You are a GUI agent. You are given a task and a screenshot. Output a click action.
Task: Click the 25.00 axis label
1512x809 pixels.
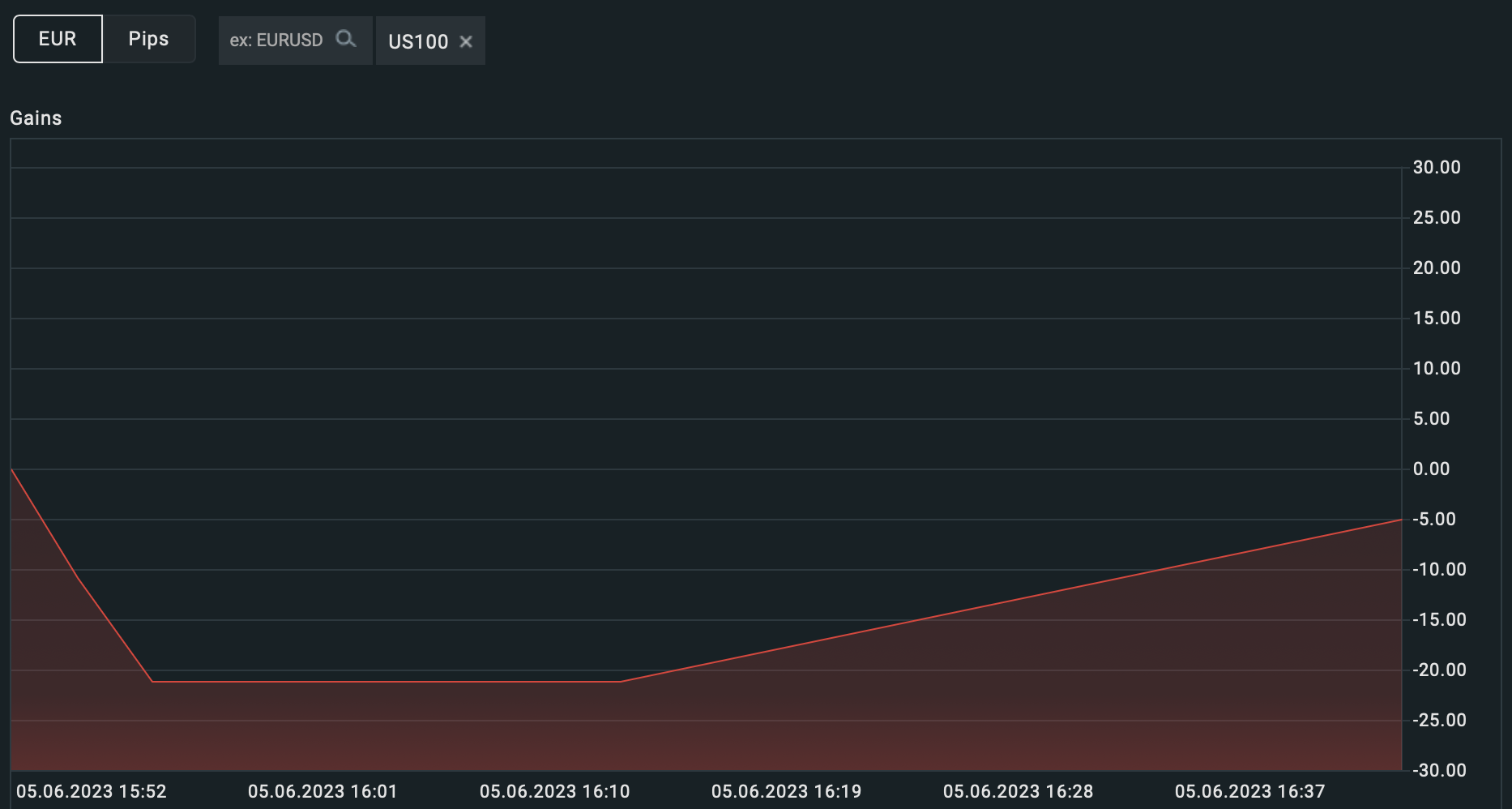click(x=1437, y=218)
